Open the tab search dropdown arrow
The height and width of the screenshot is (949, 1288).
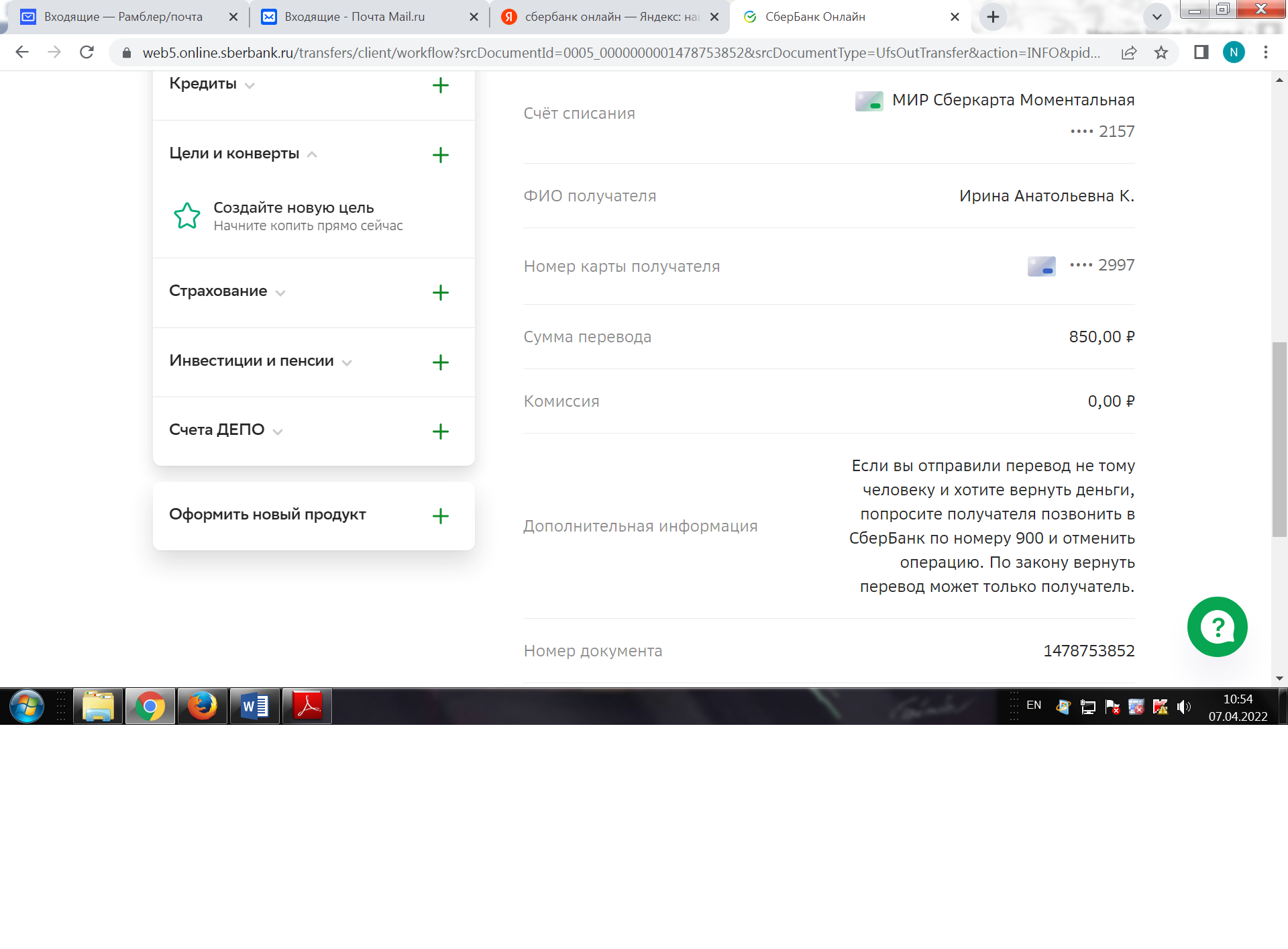point(1157,17)
